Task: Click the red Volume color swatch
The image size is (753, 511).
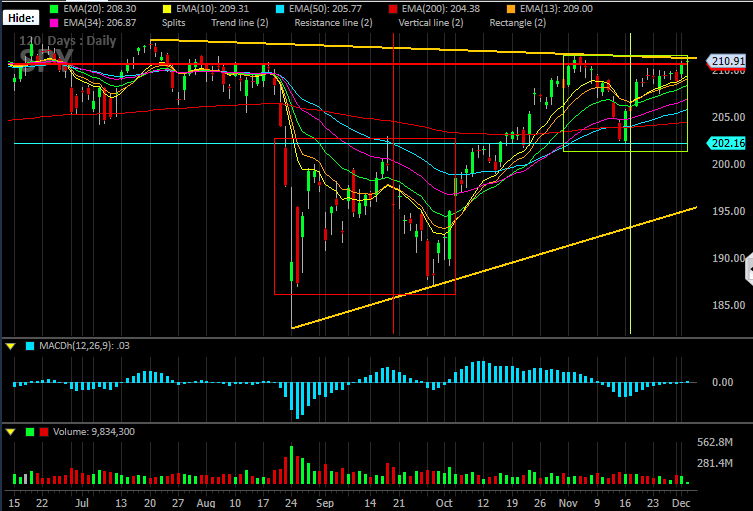Action: coord(44,432)
